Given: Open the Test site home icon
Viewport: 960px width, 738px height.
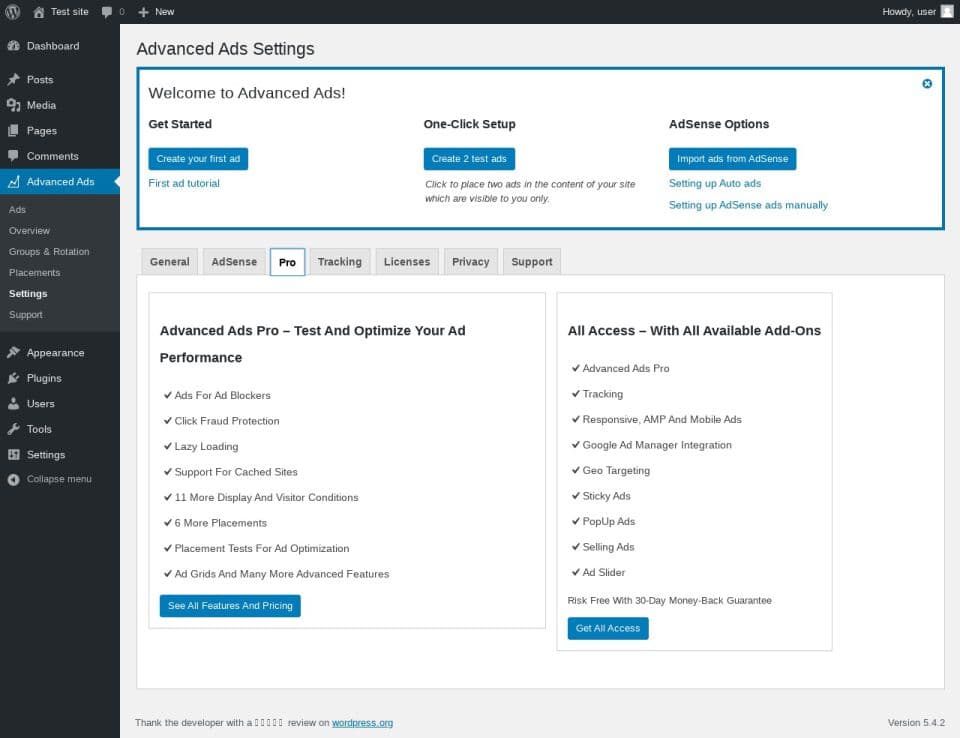Looking at the screenshot, I should [x=39, y=12].
